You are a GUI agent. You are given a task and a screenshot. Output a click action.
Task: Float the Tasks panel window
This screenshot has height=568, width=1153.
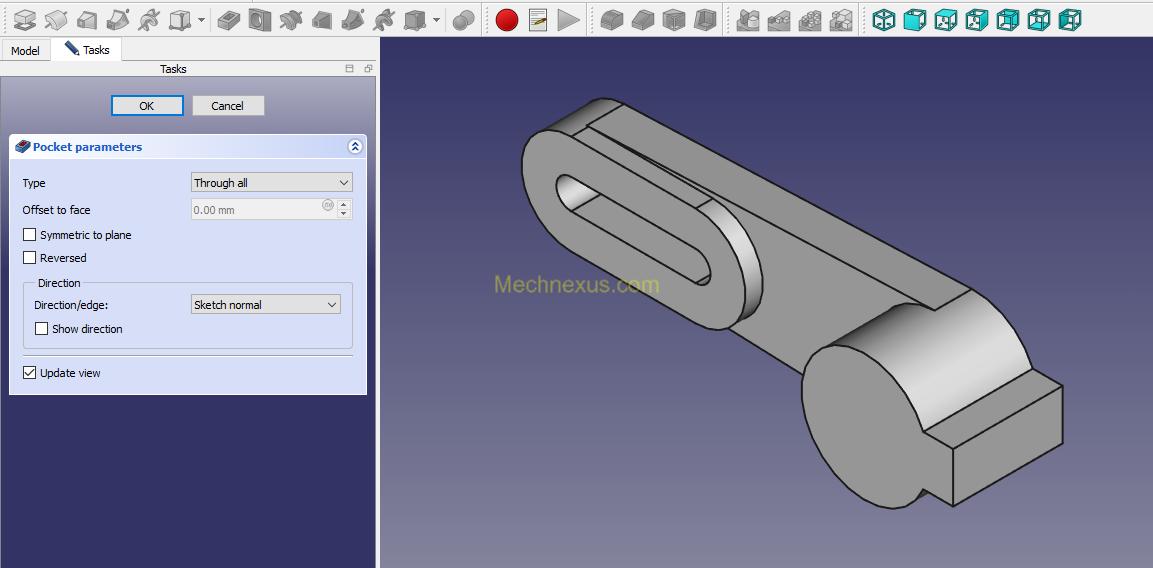[x=368, y=68]
